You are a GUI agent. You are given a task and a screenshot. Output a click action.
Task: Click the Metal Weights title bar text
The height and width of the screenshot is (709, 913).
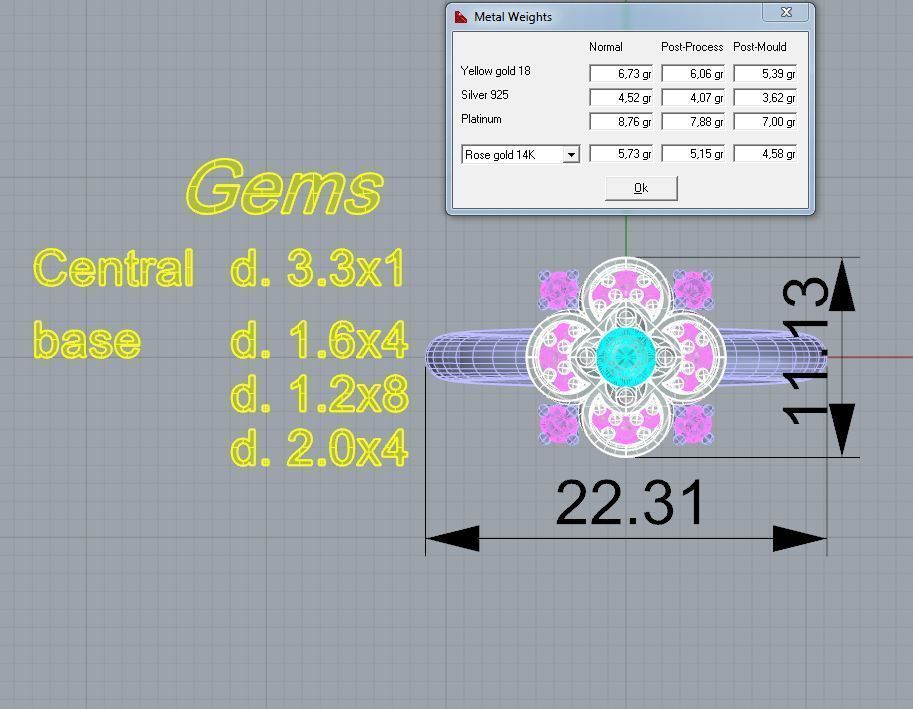click(x=513, y=17)
